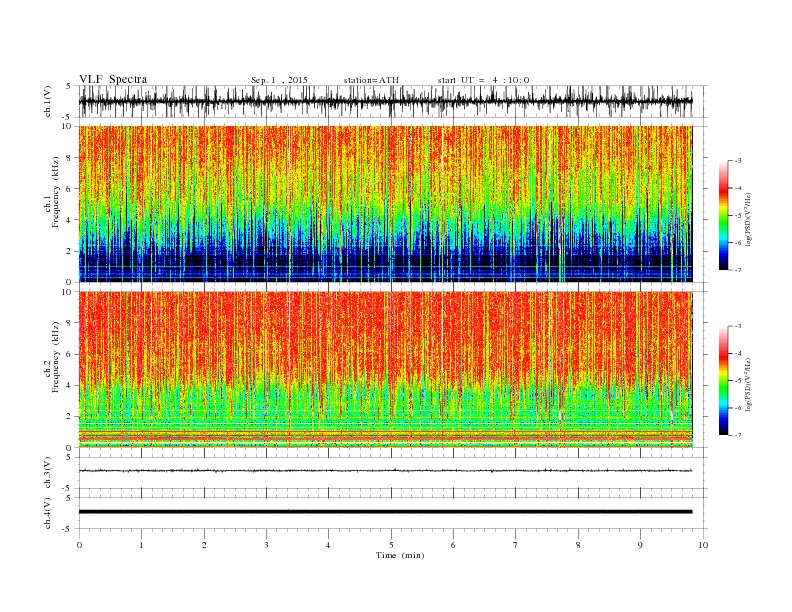The image size is (792, 612).
Task: Click the "start UT = 4:10:0" text
Action: click(x=483, y=80)
